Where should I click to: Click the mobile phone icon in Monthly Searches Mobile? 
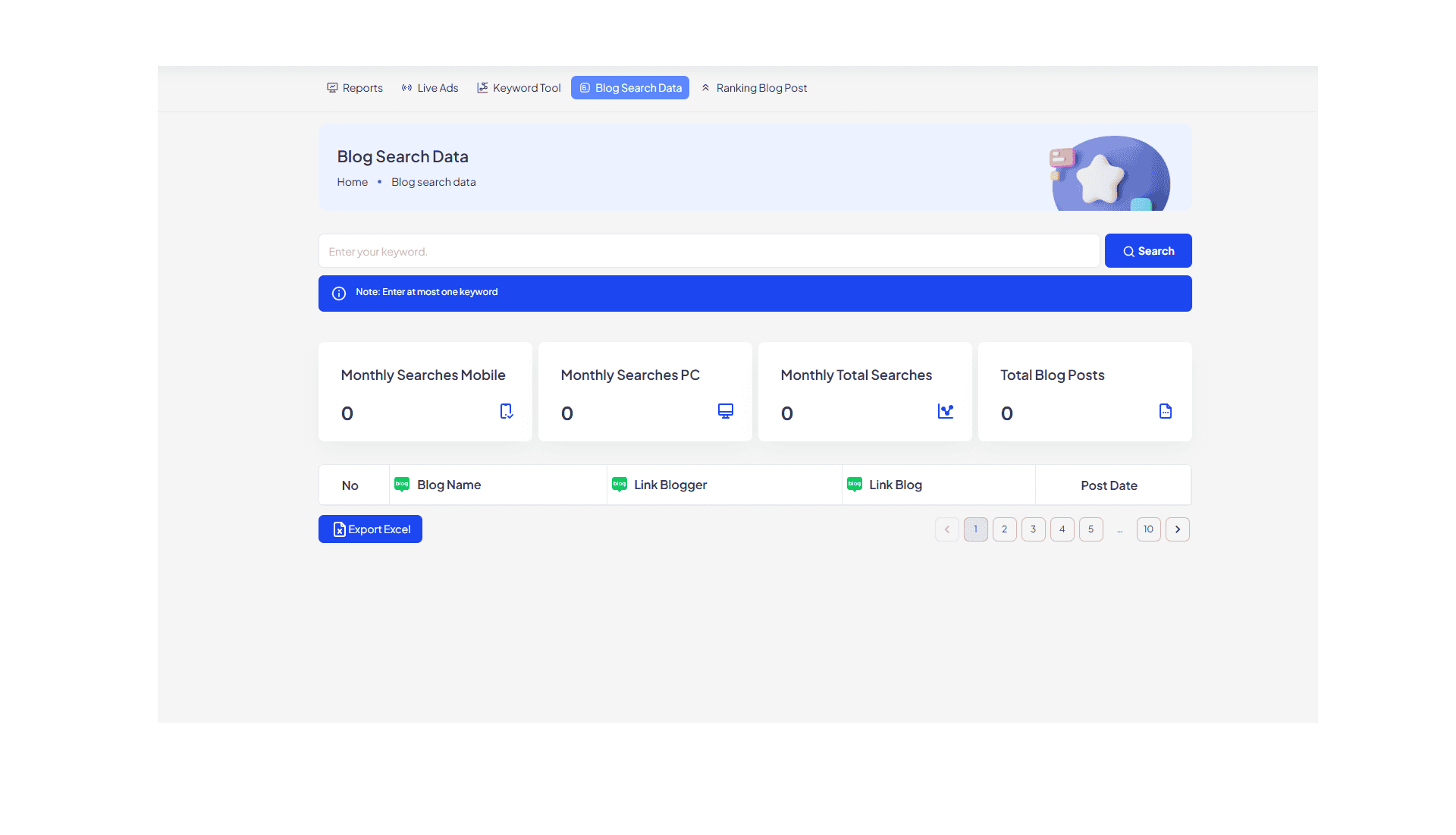point(507,411)
